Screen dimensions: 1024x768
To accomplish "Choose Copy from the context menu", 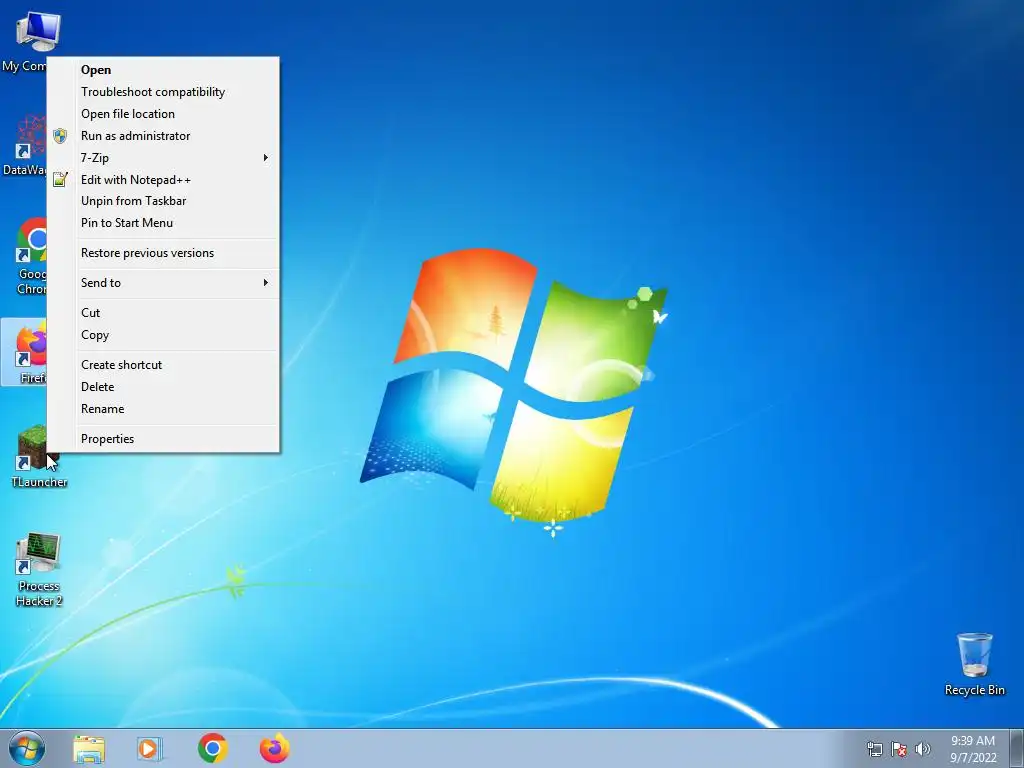I will [163, 335].
